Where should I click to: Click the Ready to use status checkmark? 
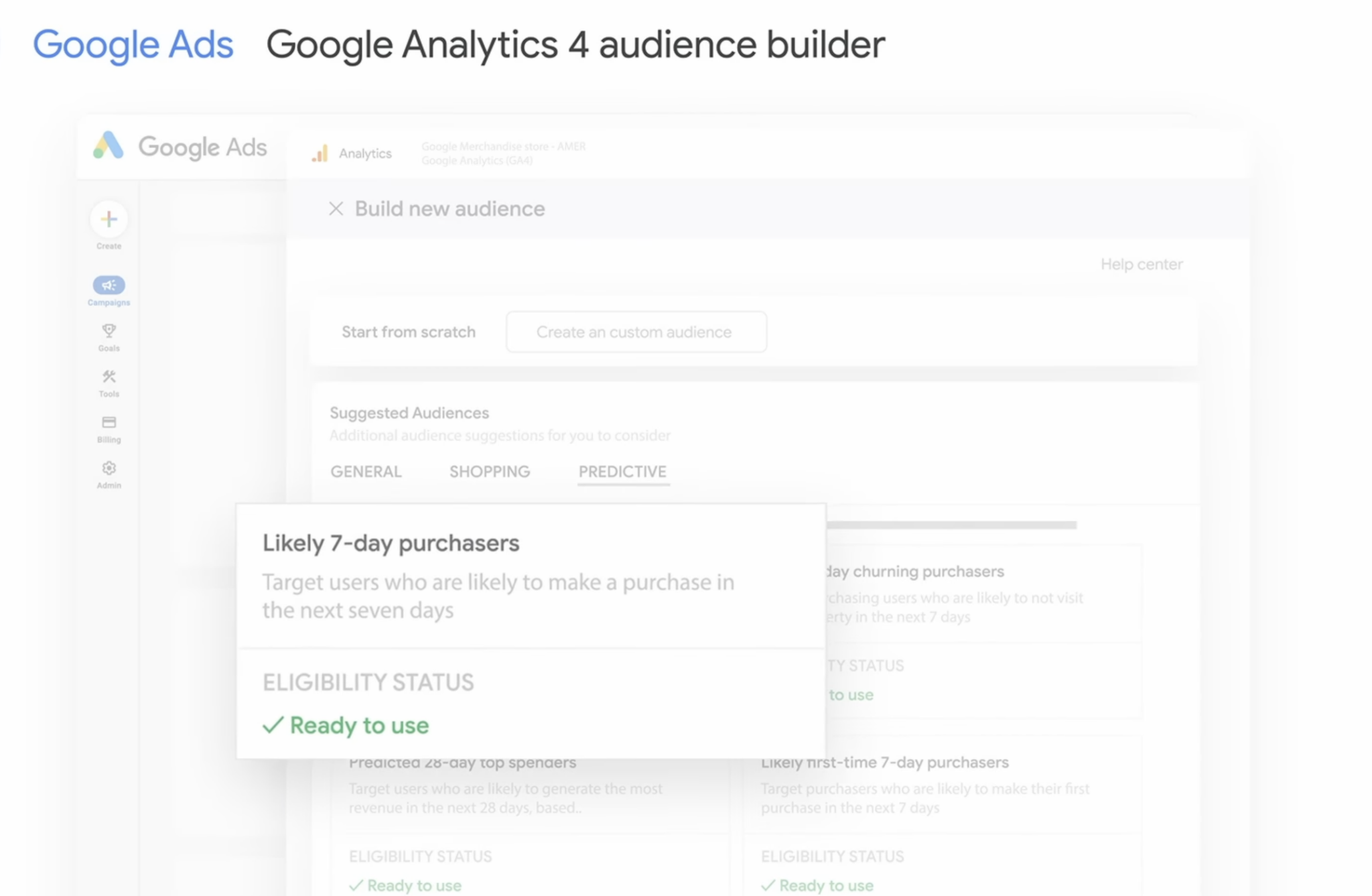click(273, 725)
